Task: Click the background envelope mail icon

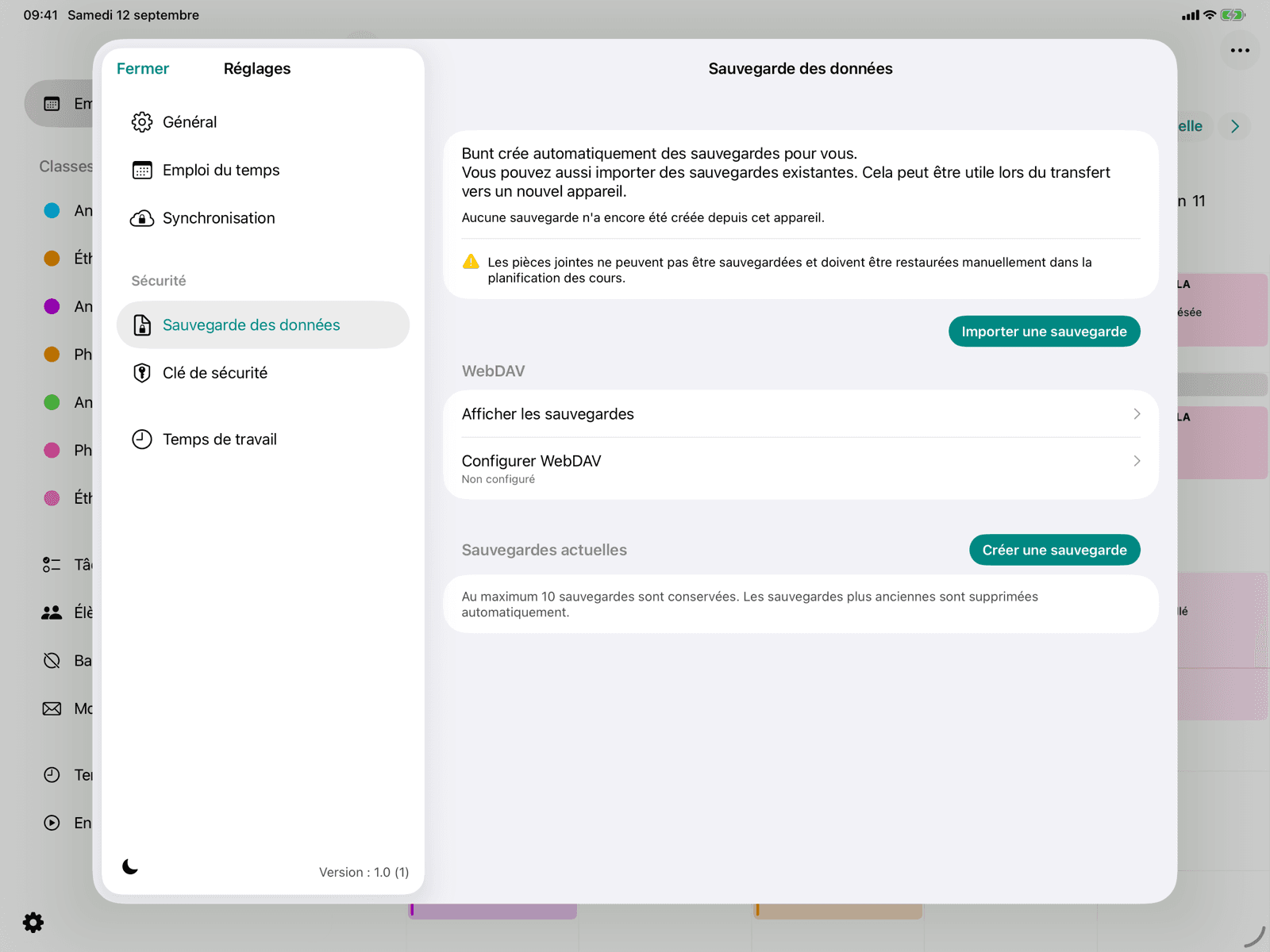Action: (x=52, y=708)
